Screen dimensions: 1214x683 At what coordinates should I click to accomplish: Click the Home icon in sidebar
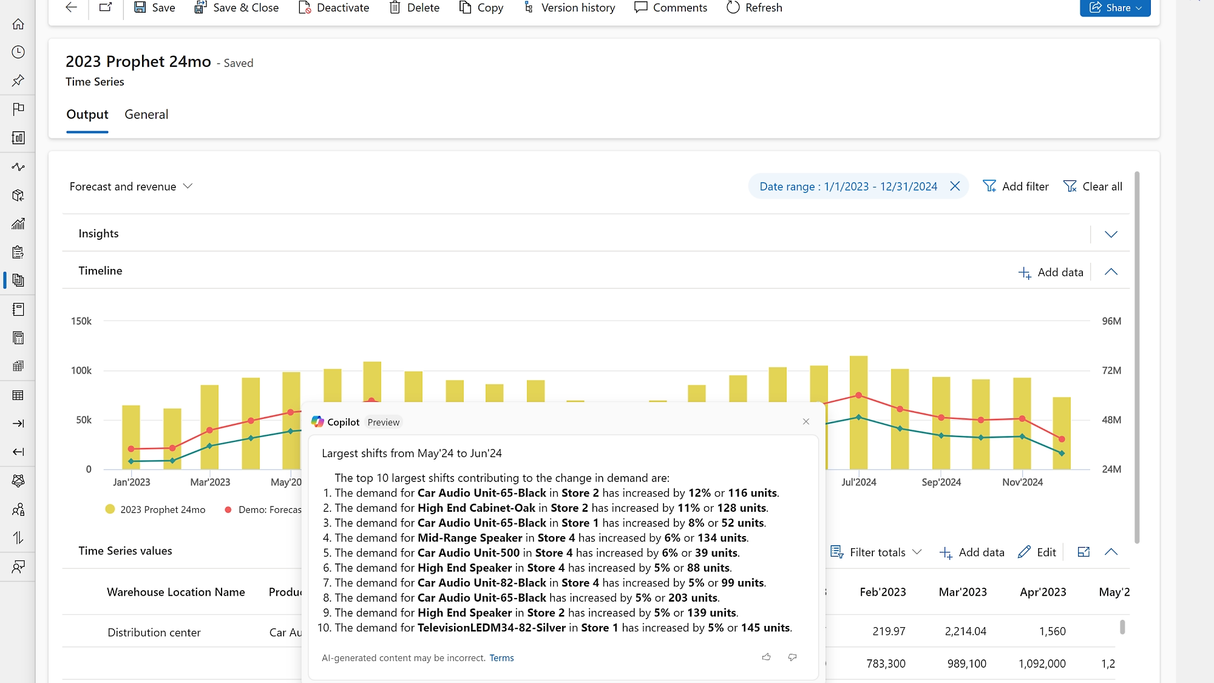18,24
